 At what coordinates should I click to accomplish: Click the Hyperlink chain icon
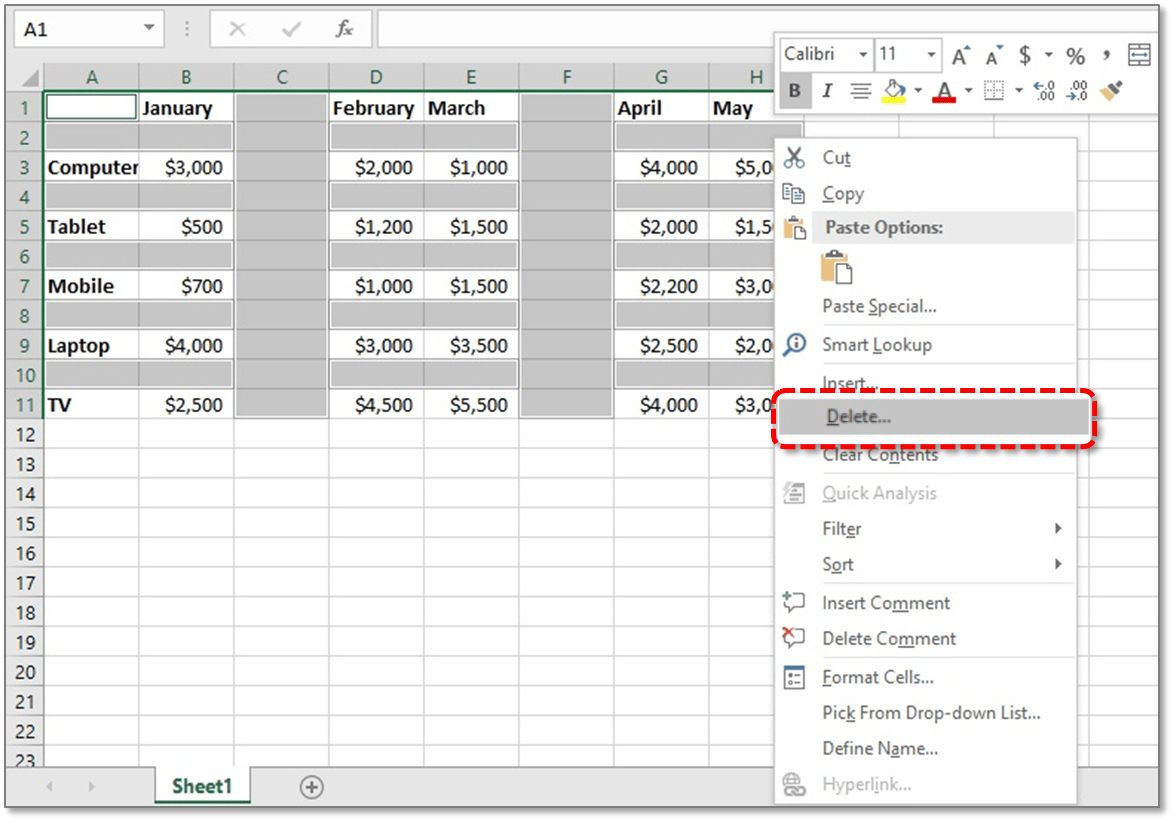click(x=794, y=784)
